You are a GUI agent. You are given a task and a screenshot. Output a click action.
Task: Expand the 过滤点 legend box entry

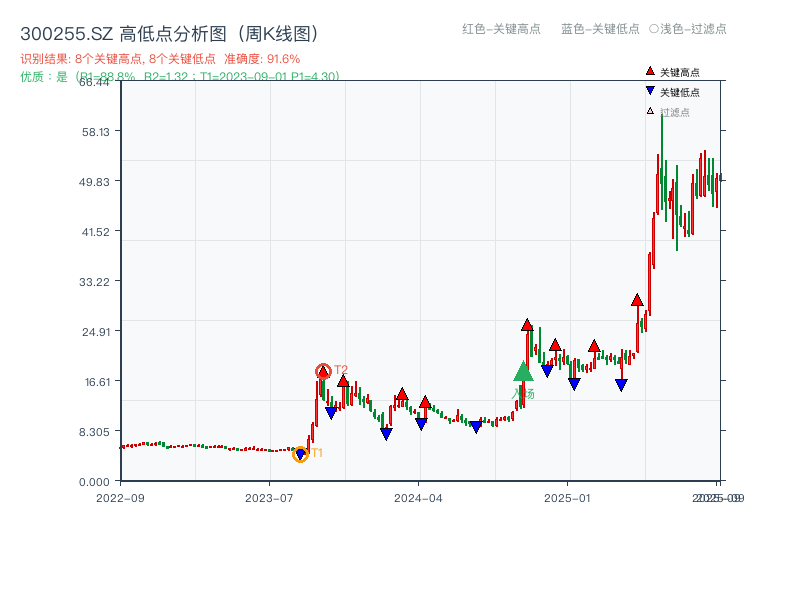click(676, 111)
